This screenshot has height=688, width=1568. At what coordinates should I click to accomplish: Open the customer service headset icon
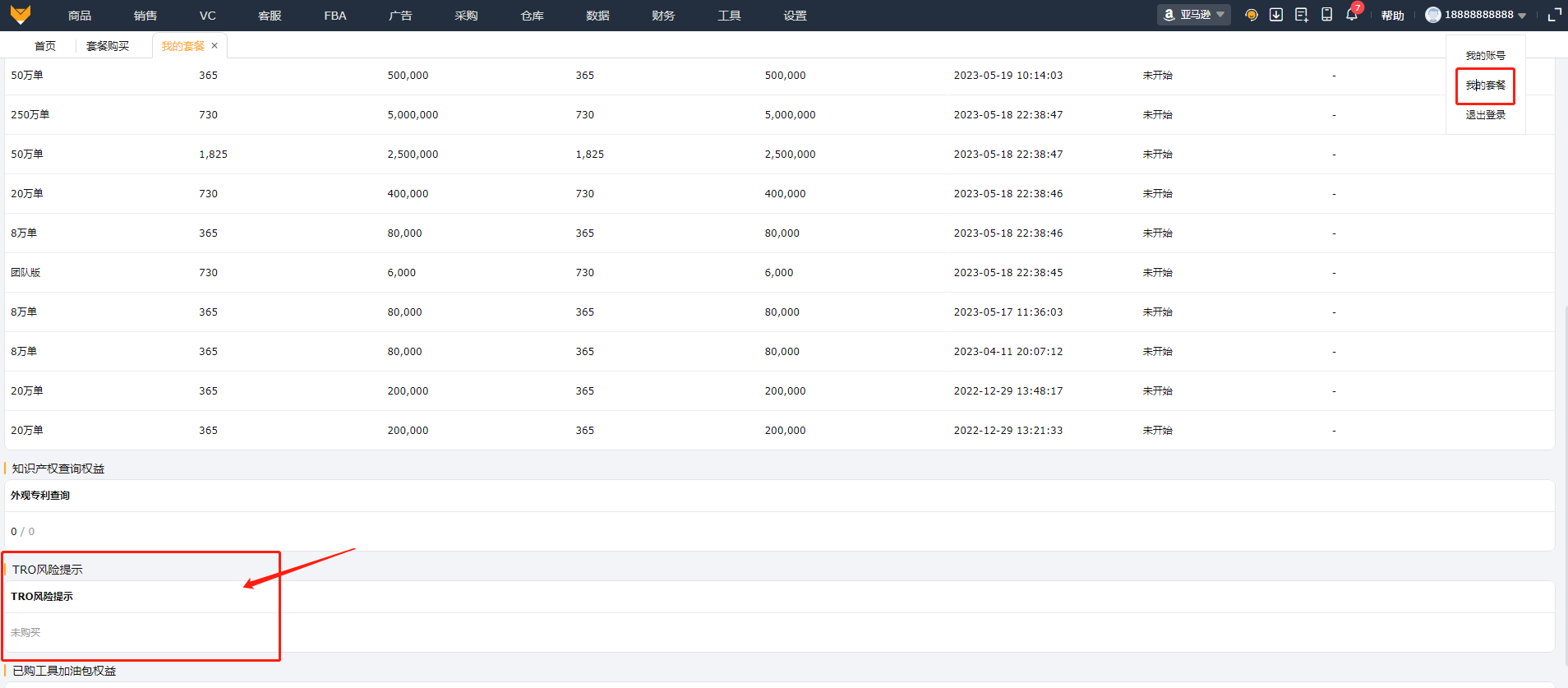click(1252, 15)
